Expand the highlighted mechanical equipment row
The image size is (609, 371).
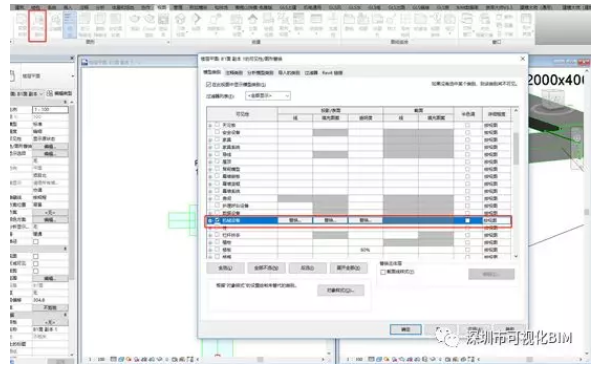point(210,221)
